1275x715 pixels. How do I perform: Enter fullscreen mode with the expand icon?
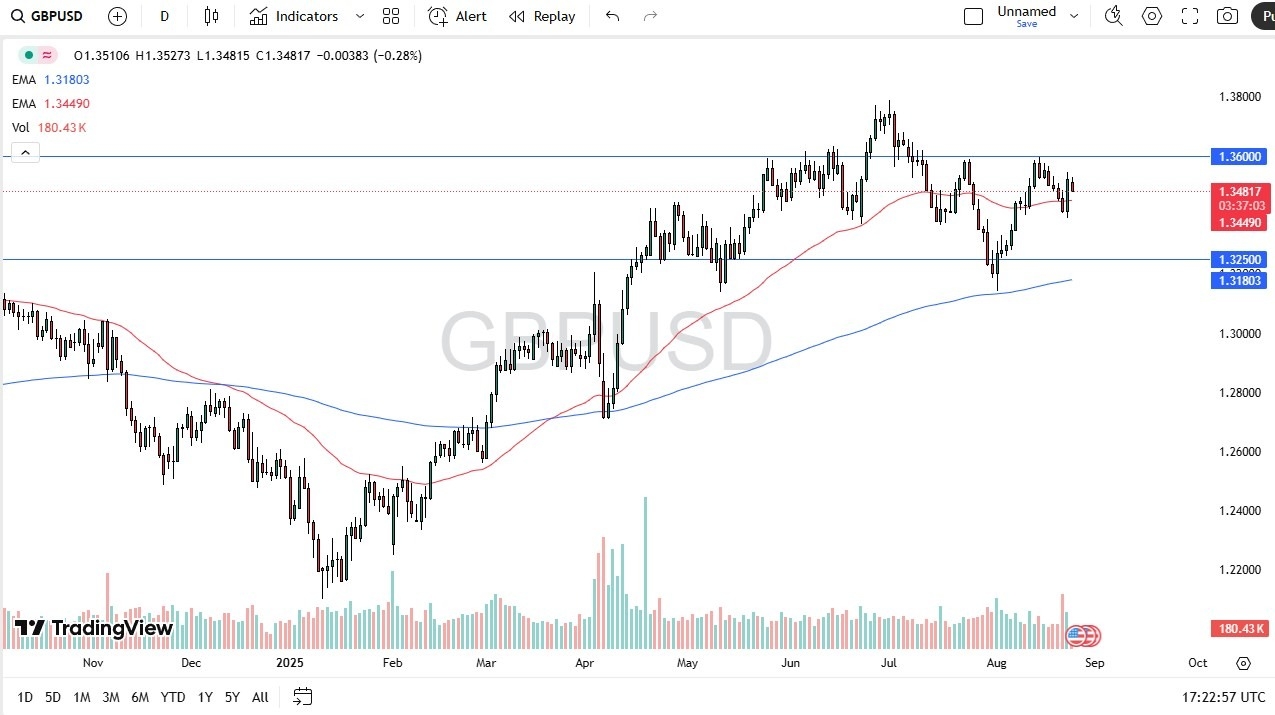[1189, 16]
